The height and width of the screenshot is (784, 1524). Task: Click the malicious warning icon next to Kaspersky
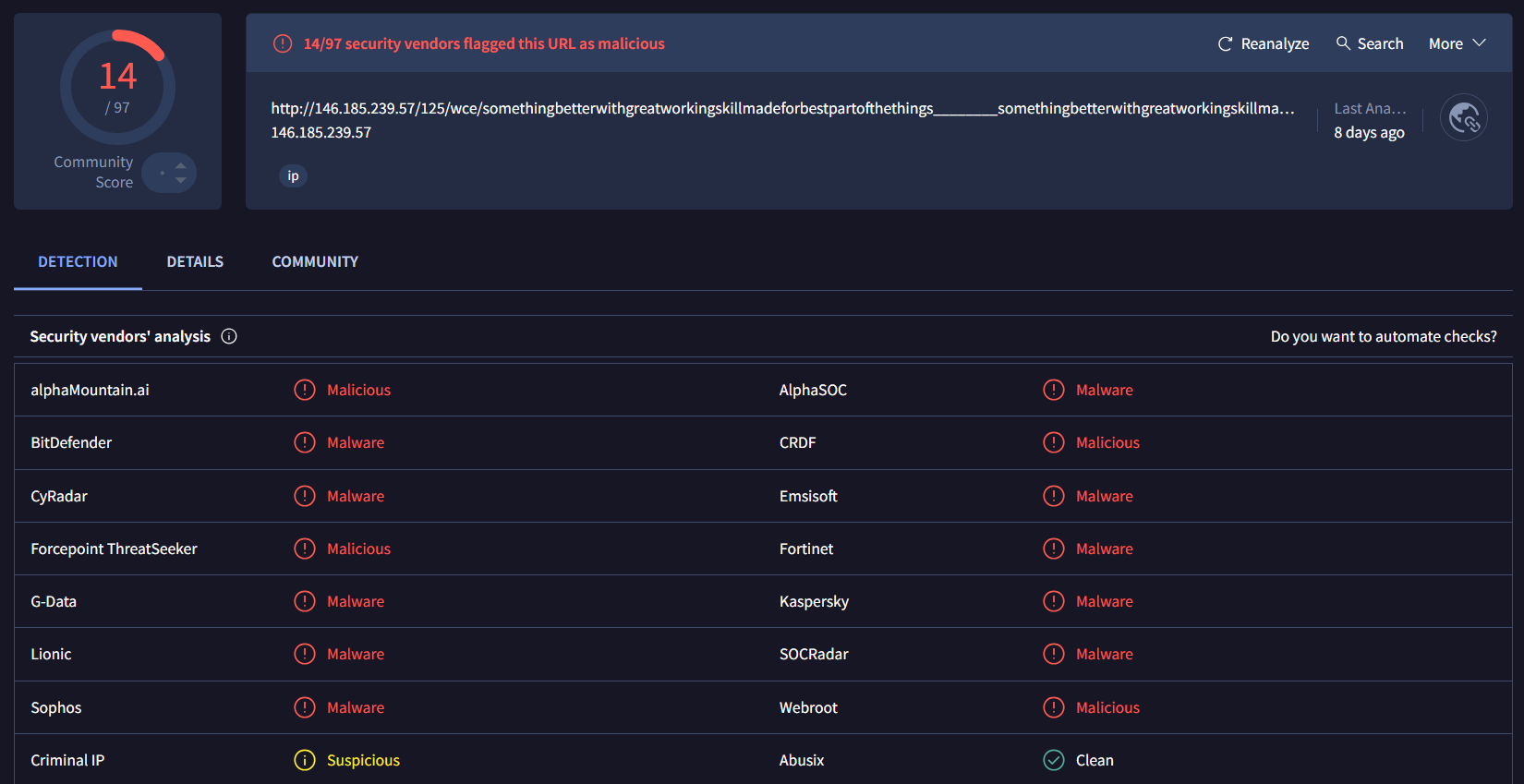[x=1053, y=601]
